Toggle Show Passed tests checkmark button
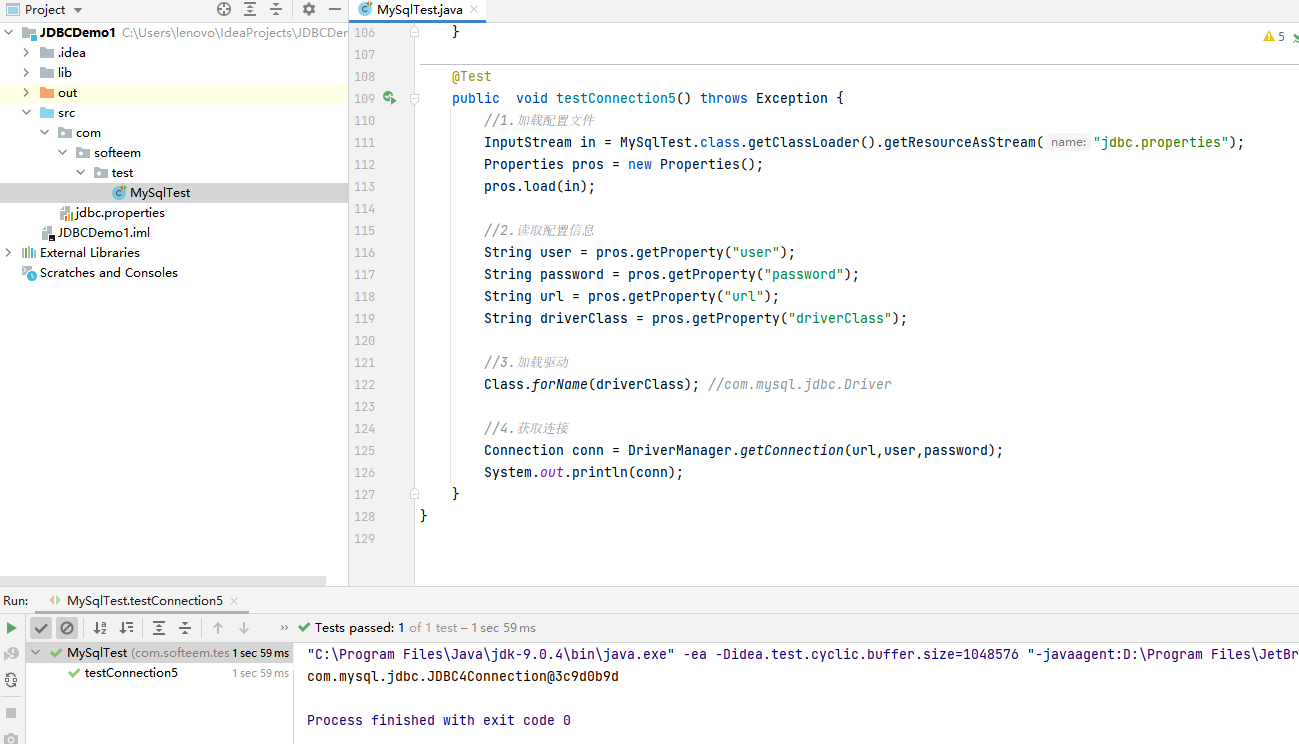The image size is (1299, 744). point(41,628)
